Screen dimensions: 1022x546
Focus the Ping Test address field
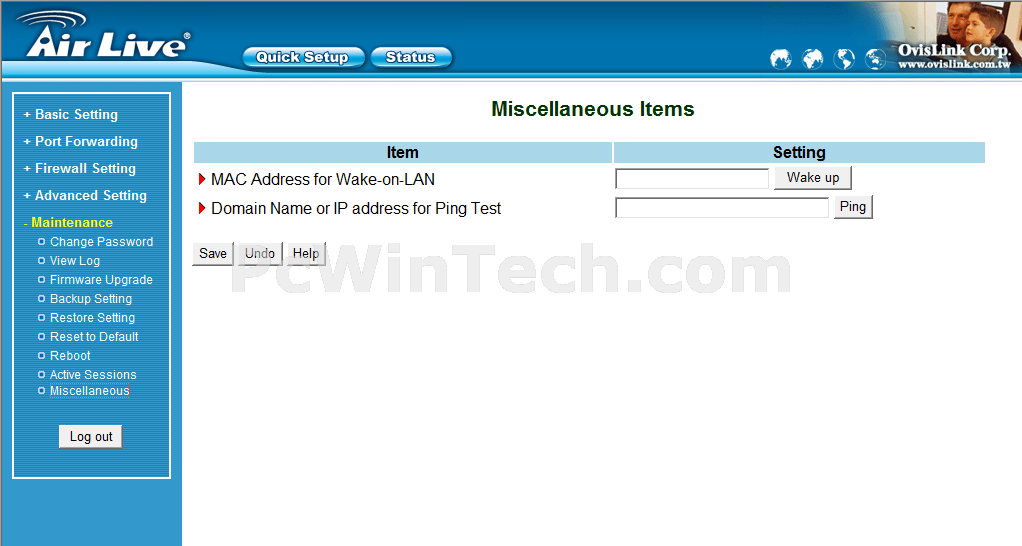[722, 208]
